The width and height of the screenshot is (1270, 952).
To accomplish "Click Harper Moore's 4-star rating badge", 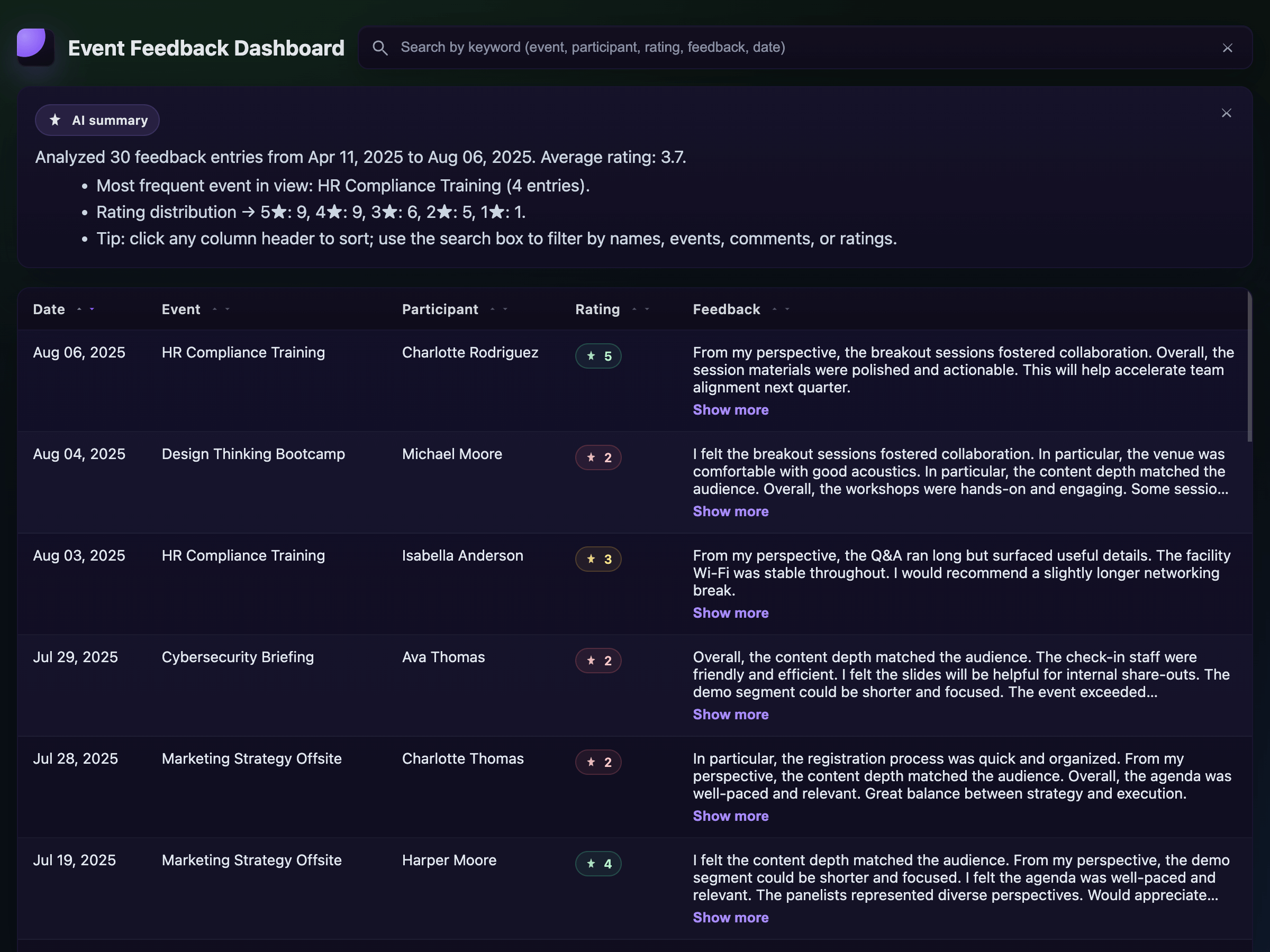I will click(x=597, y=864).
